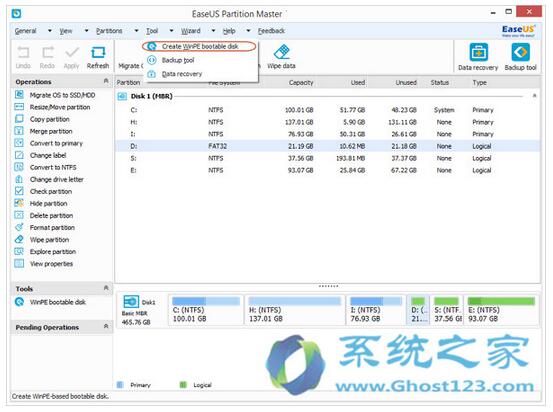This screenshot has height=412, width=553.
Task: Select the S: partition row
Action: point(327,158)
